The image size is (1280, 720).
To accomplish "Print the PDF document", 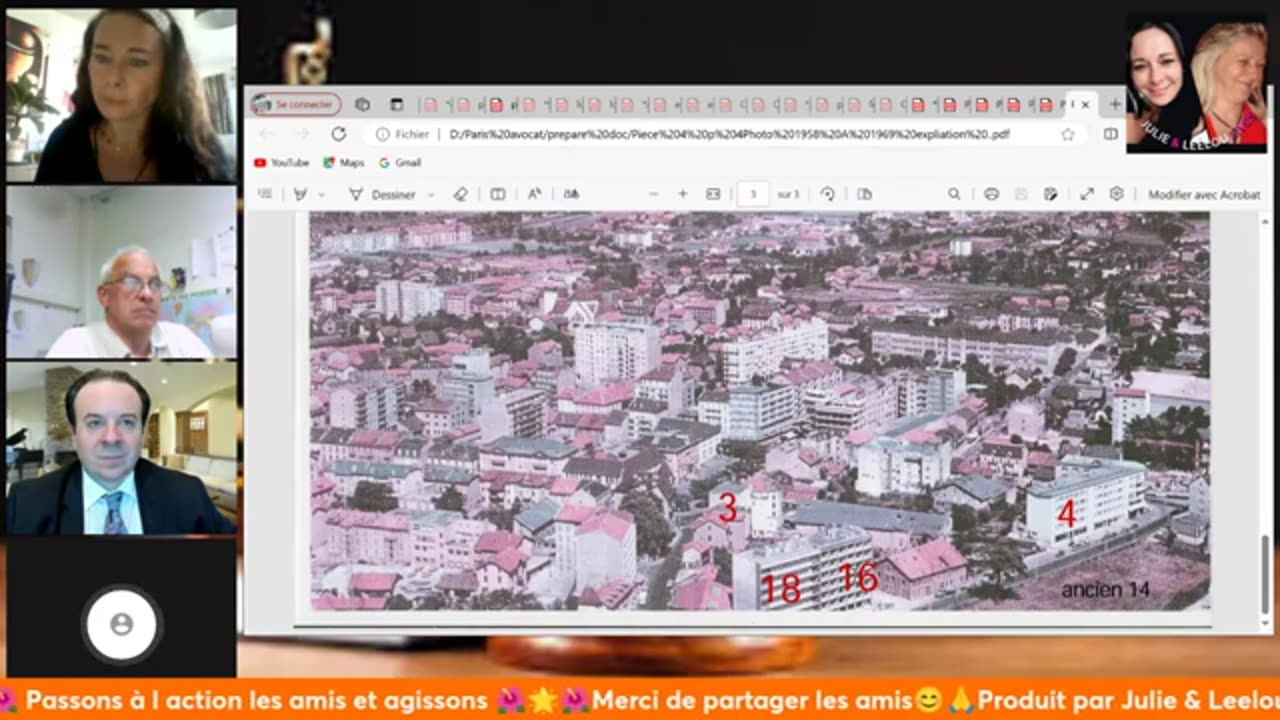I will (x=991, y=194).
